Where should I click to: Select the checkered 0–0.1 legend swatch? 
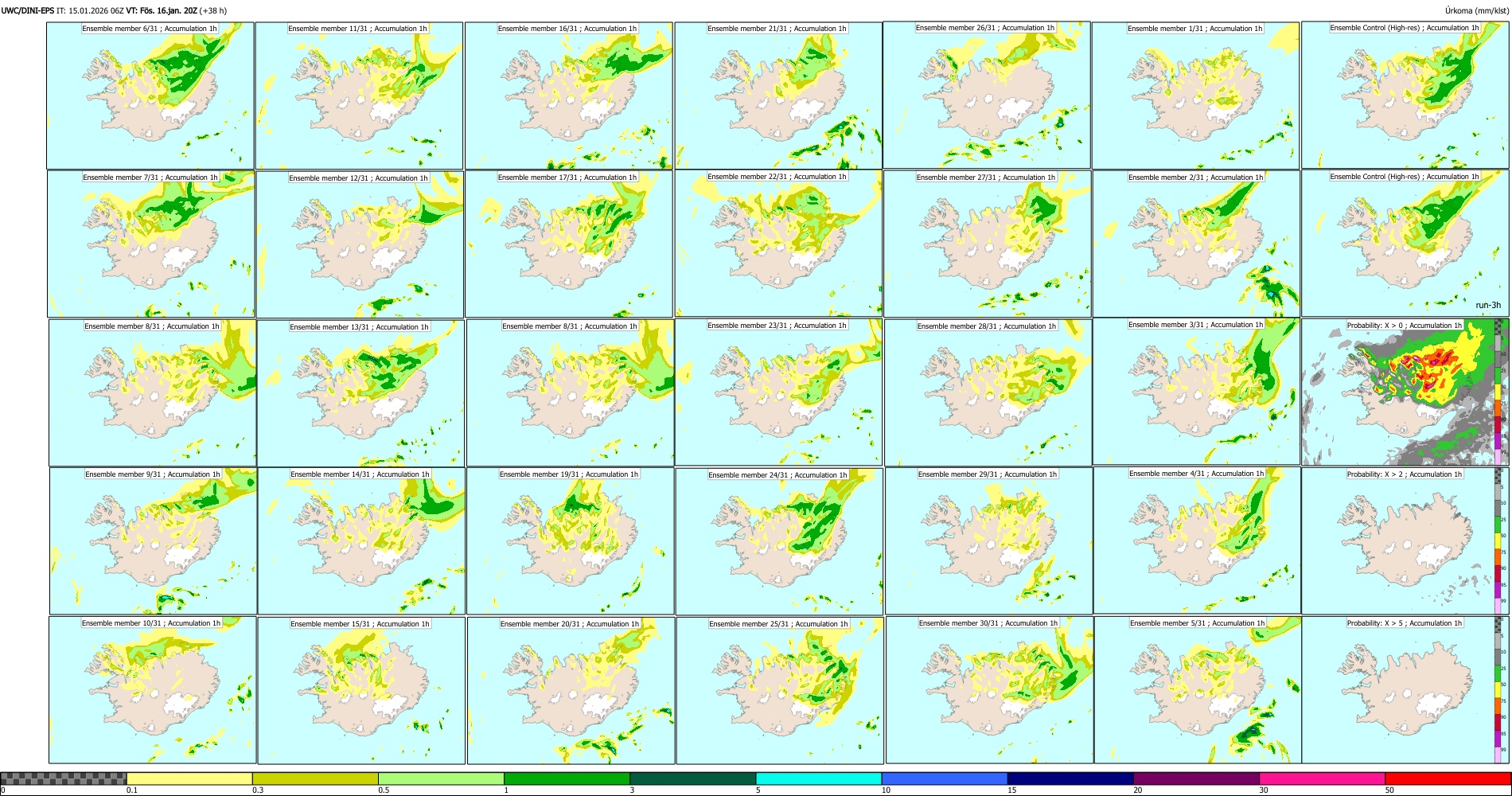[64, 778]
